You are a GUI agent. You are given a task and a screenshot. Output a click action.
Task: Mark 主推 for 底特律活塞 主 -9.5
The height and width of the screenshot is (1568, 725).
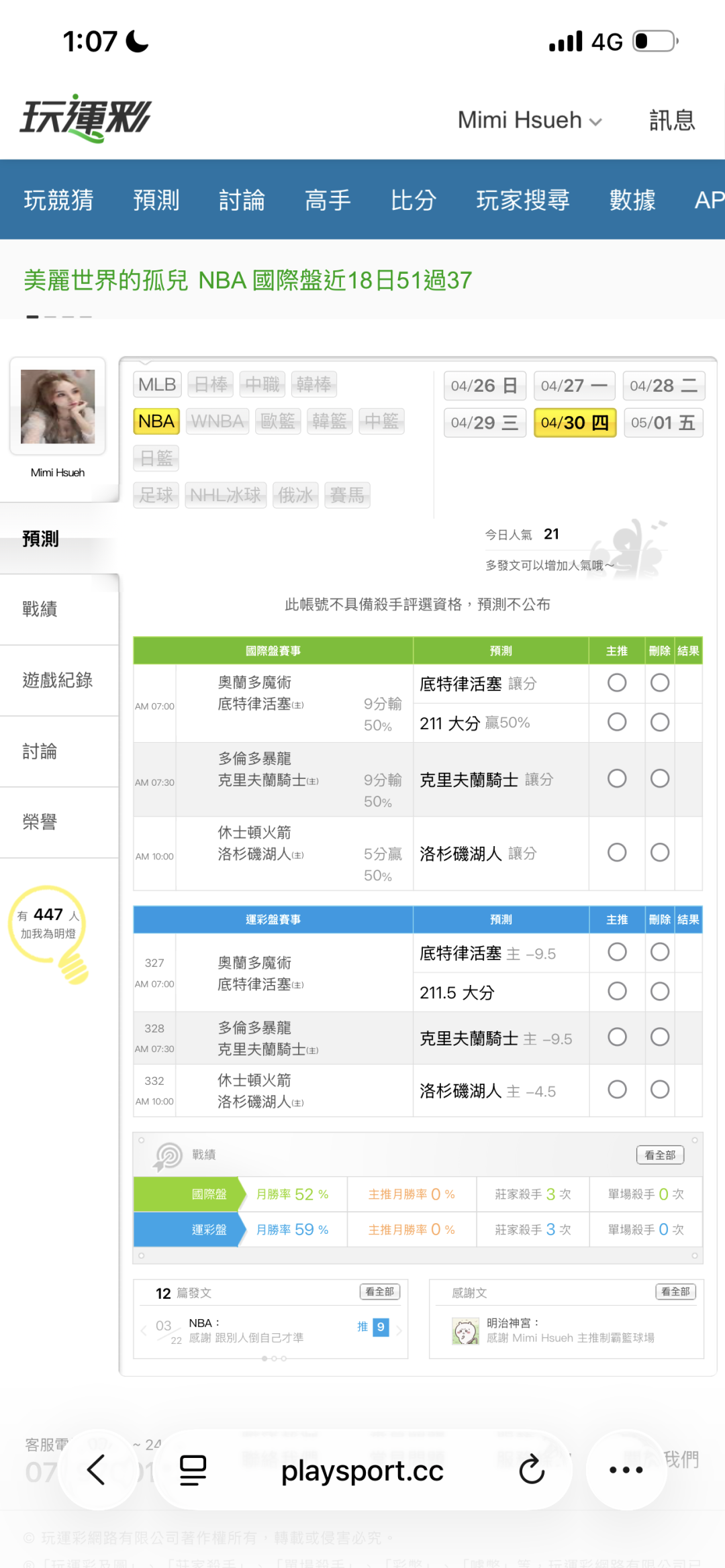point(617,952)
